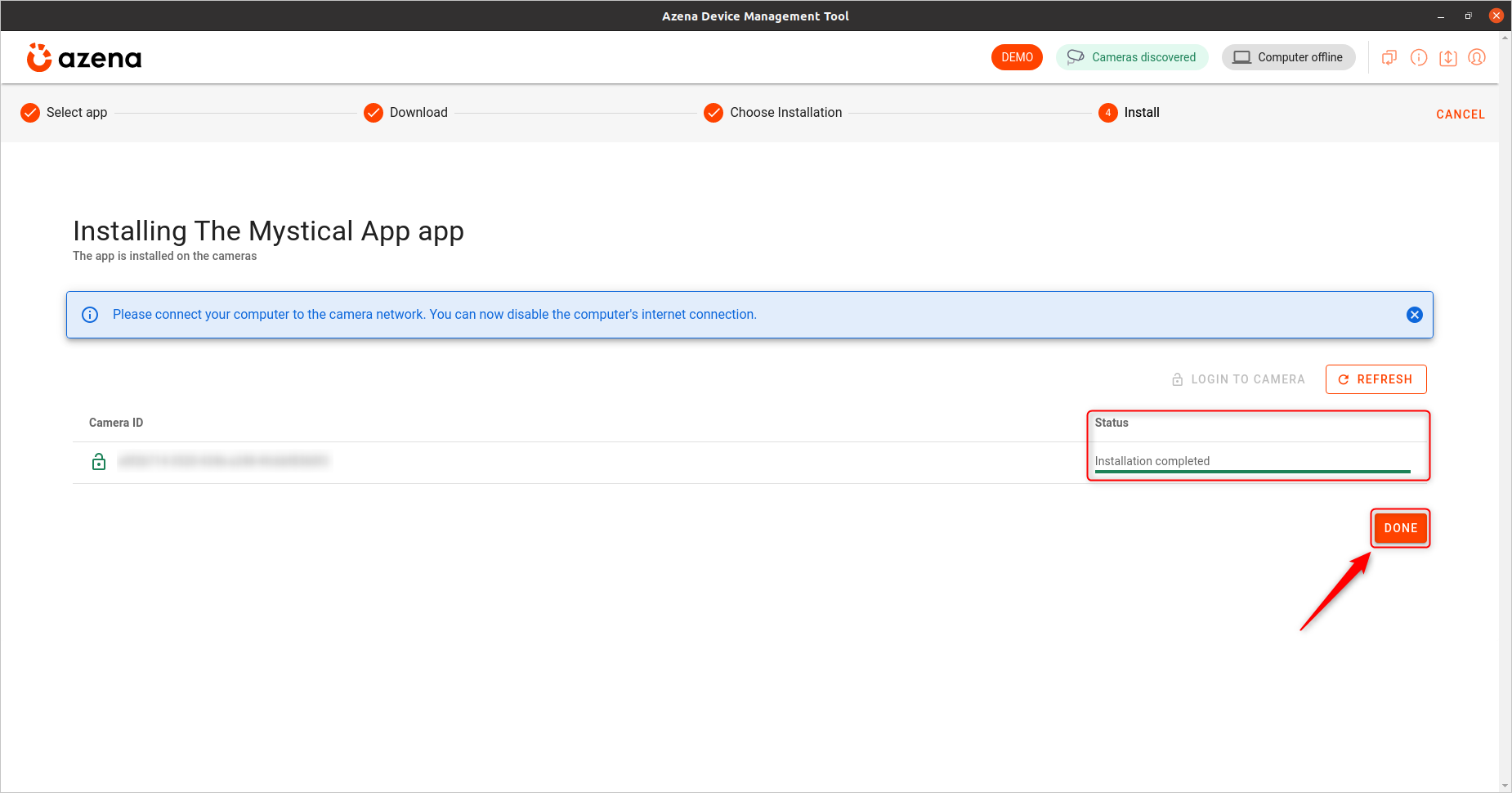This screenshot has height=793, width=1512.
Task: Click the DONE button
Action: pos(1401,528)
